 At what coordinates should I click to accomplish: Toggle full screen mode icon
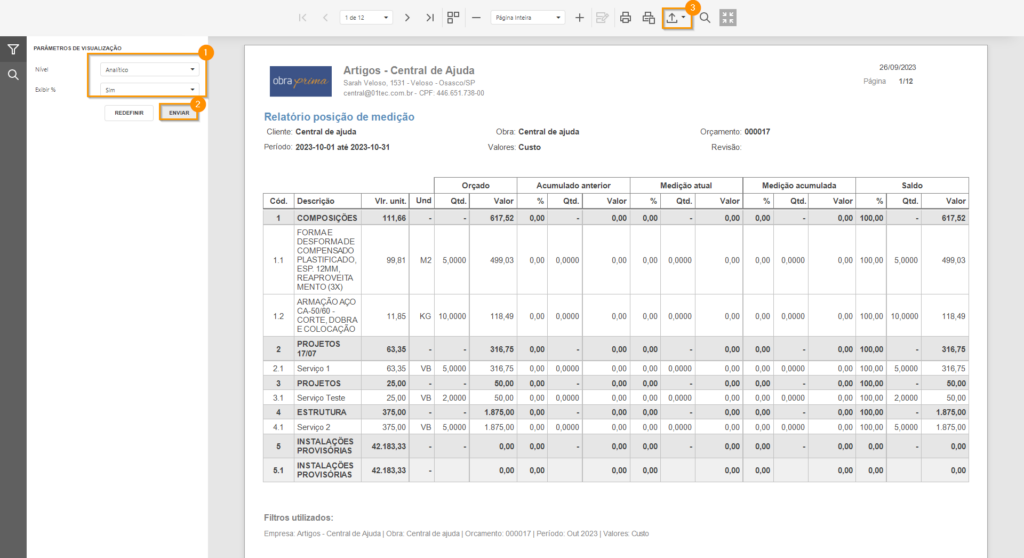pyautogui.click(x=728, y=18)
